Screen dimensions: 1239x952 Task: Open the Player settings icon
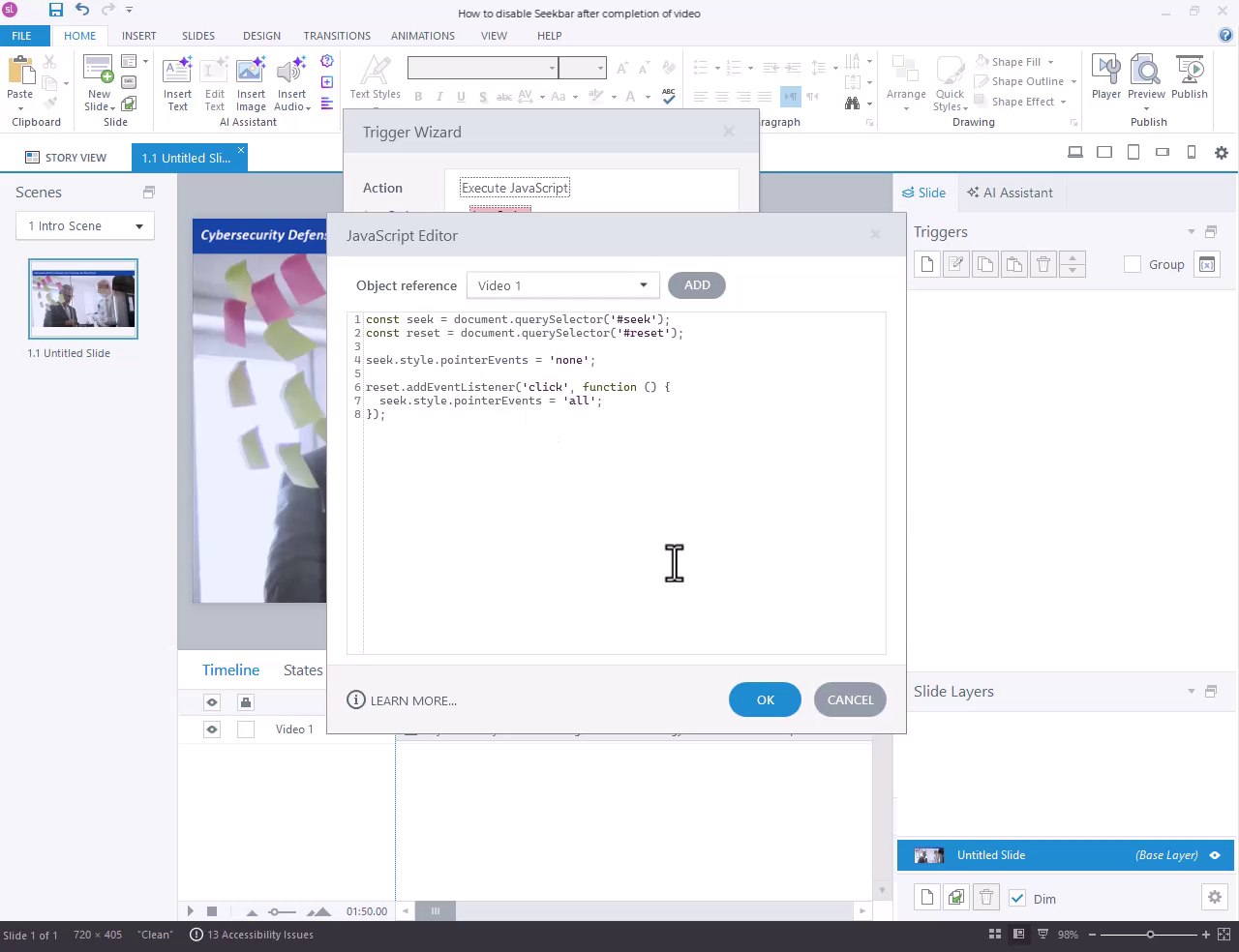(x=1105, y=76)
